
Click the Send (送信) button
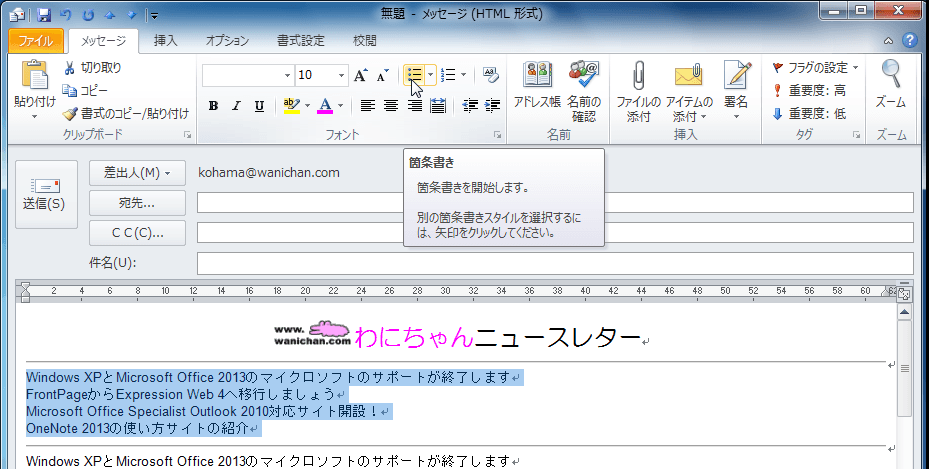coord(46,194)
